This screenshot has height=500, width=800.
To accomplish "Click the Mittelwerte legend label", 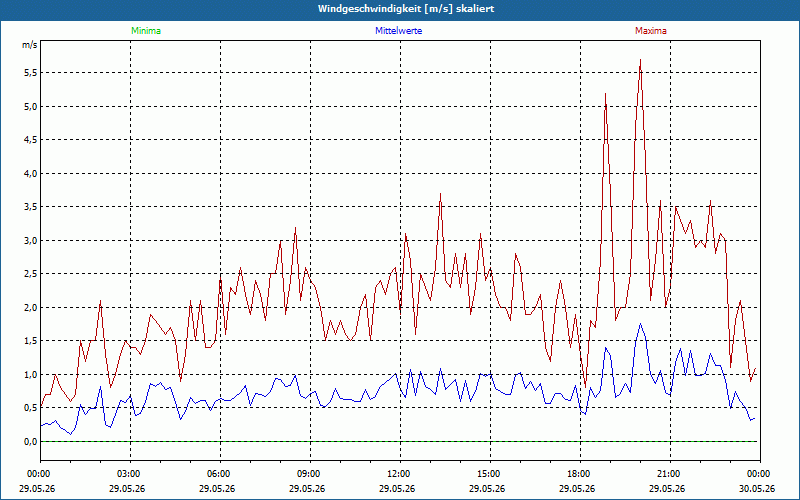I will pyautogui.click(x=398, y=31).
